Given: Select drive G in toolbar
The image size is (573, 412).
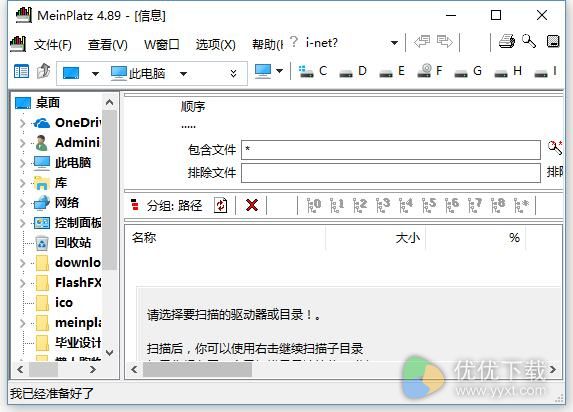Looking at the screenshot, I should 468,71.
